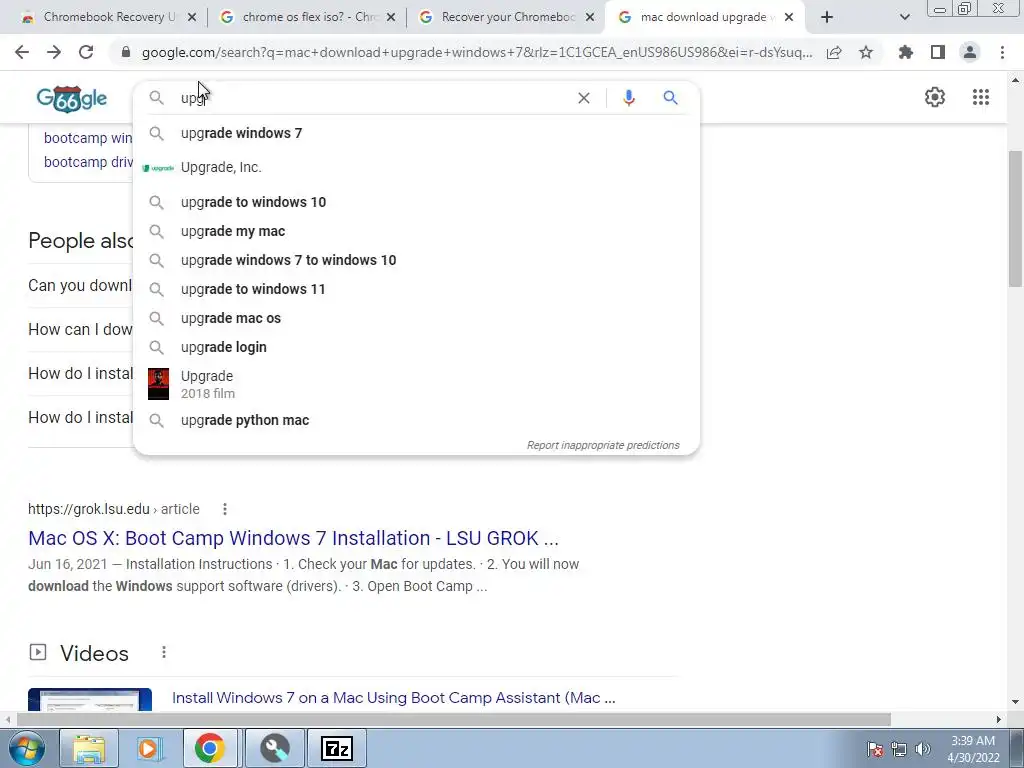Image resolution: width=1024 pixels, height=768 pixels.
Task: Open the tab search chevron
Action: 904,18
